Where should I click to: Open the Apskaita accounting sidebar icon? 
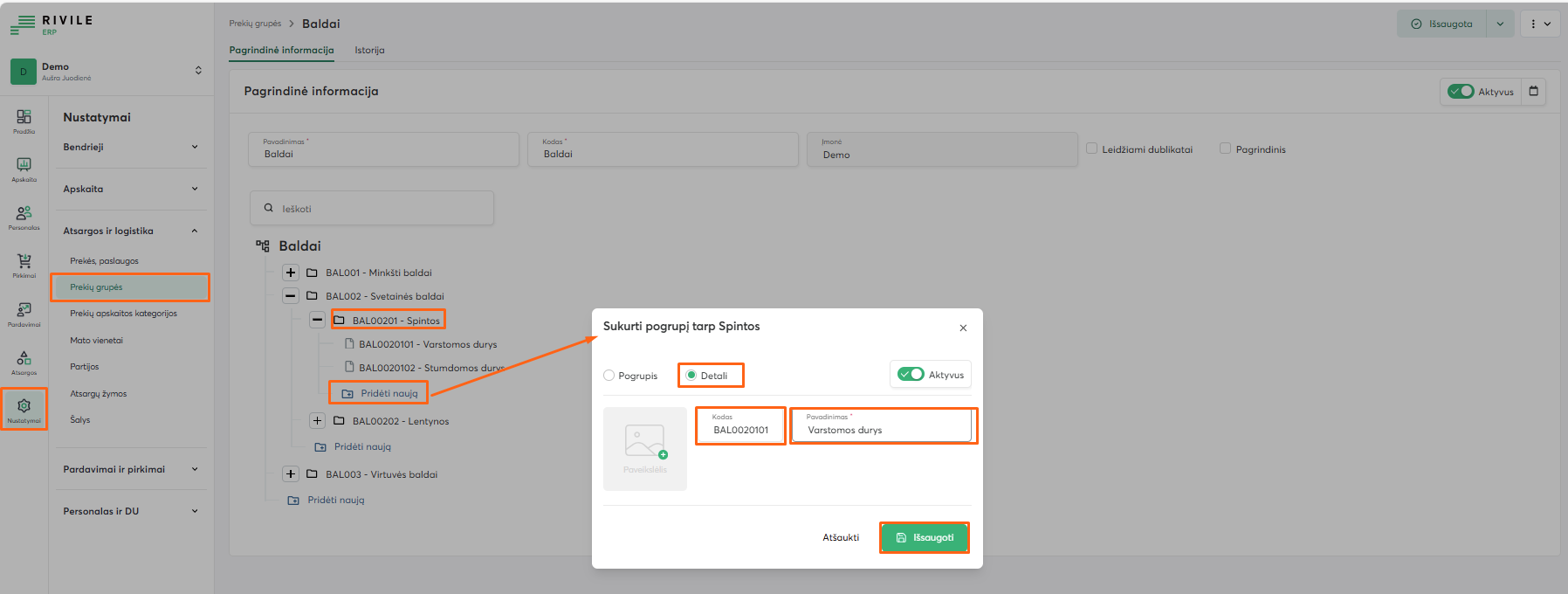click(24, 168)
